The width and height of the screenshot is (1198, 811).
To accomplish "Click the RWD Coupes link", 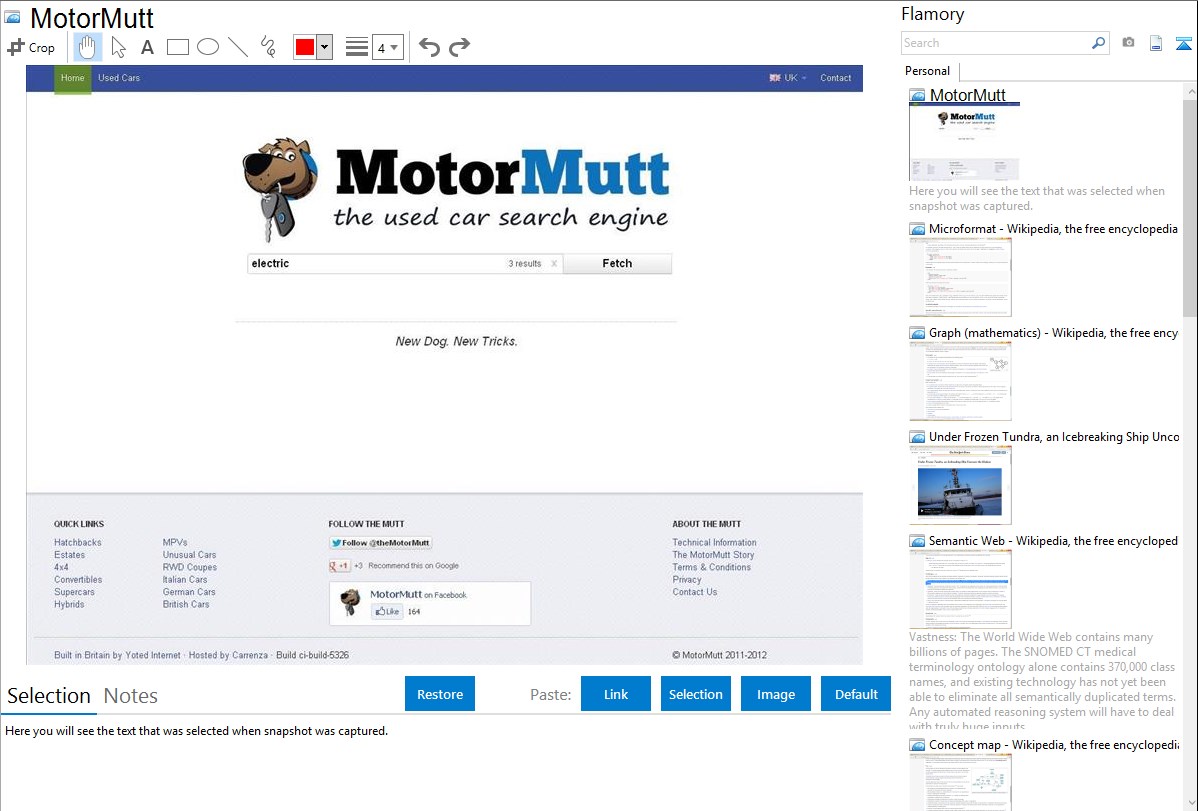I will pos(189,567).
